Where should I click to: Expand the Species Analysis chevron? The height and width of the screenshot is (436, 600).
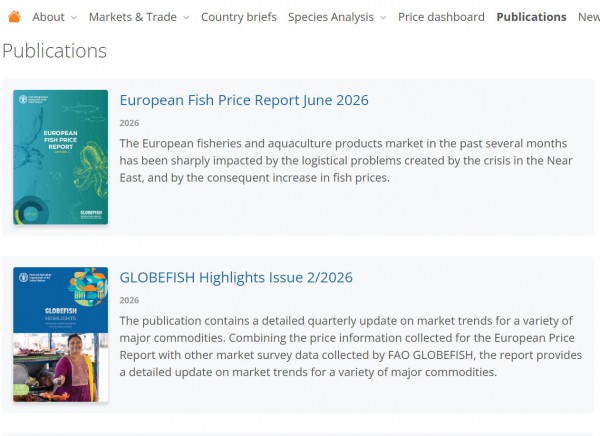pos(383,18)
